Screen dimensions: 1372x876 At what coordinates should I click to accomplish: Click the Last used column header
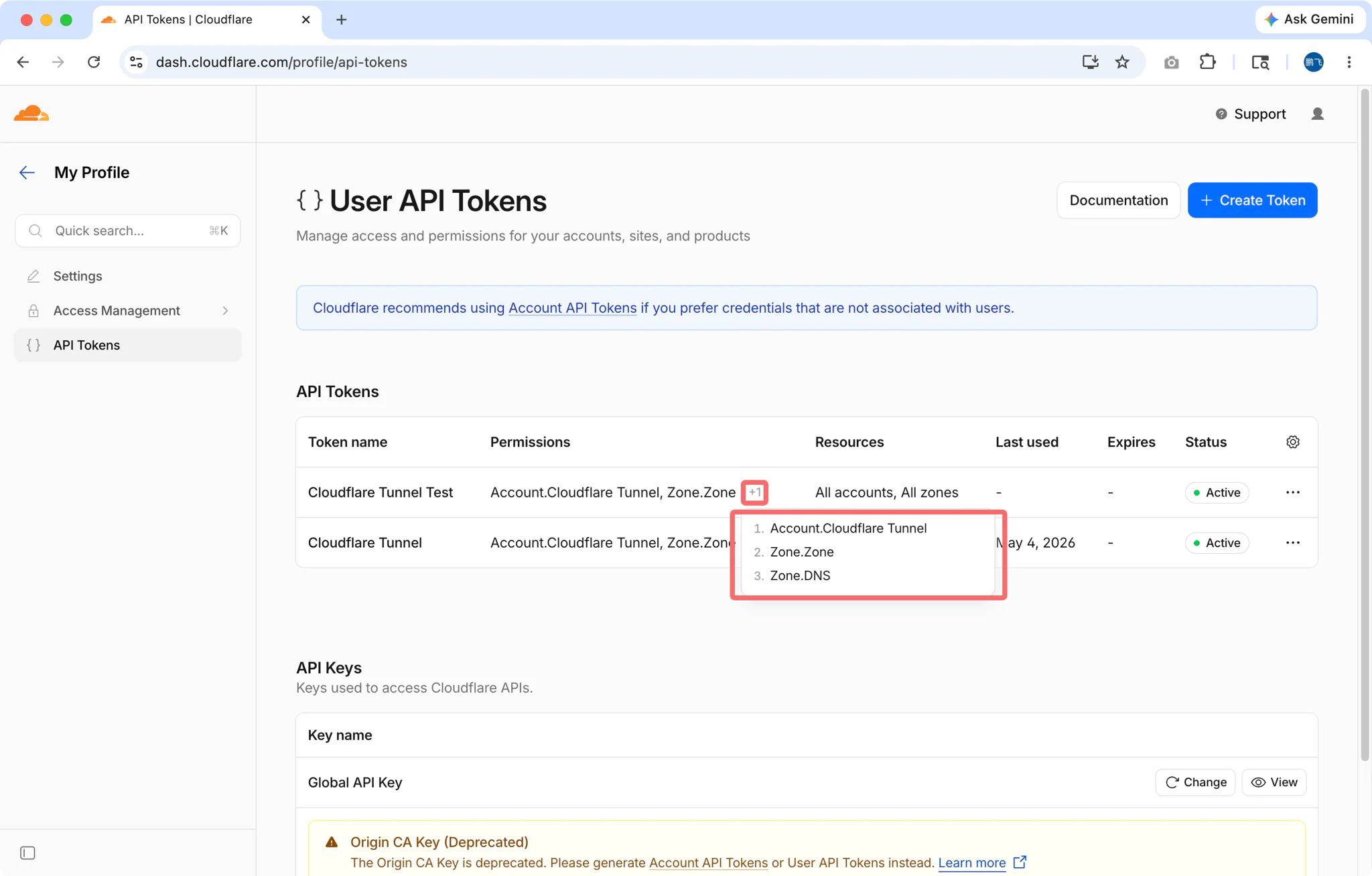[1026, 442]
